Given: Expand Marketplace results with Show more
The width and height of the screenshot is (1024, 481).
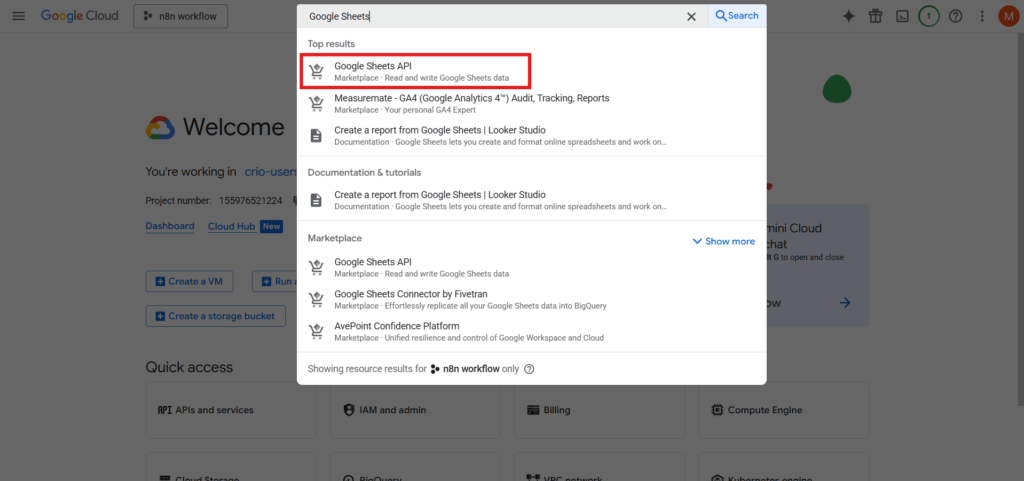Looking at the screenshot, I should [x=723, y=241].
